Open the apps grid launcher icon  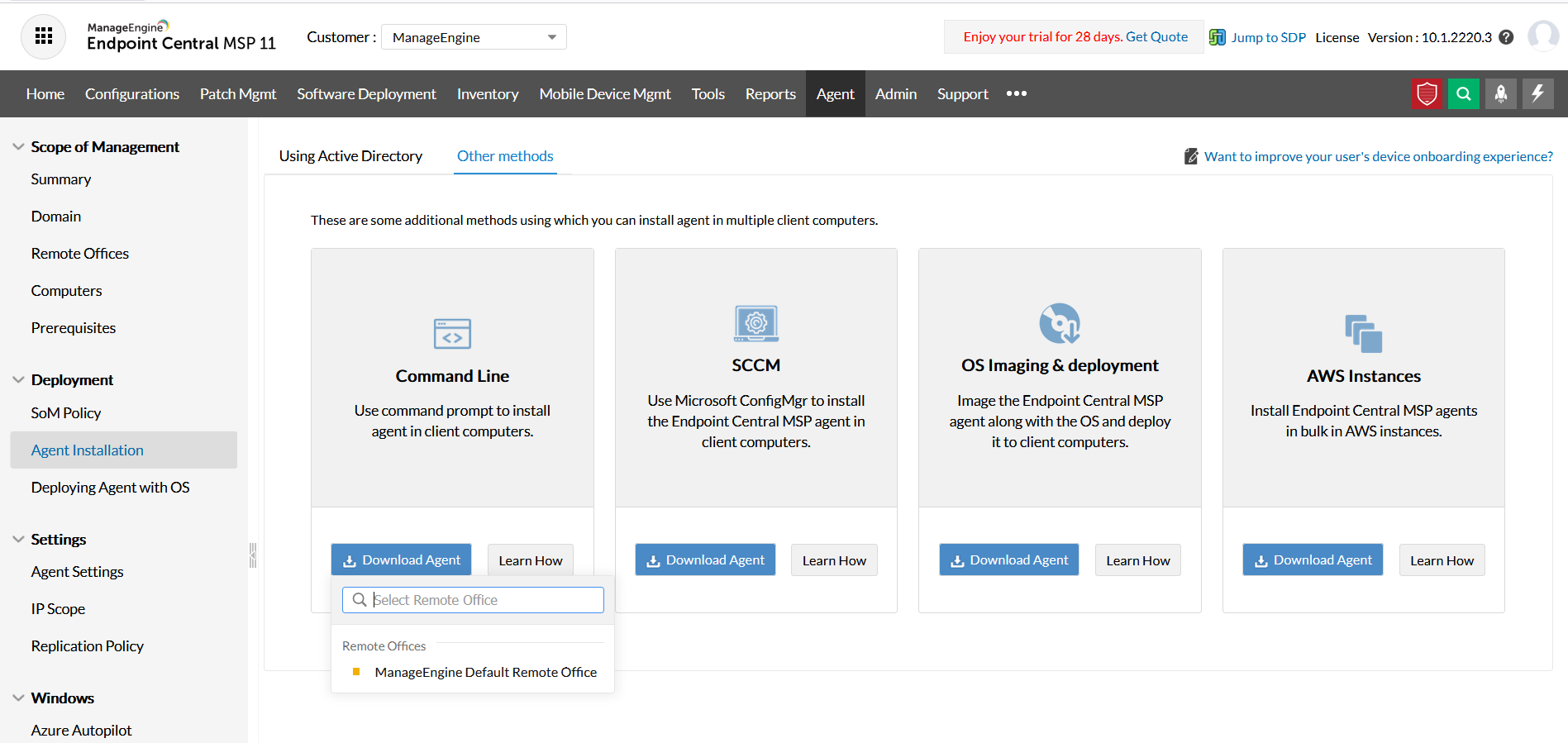[x=44, y=36]
